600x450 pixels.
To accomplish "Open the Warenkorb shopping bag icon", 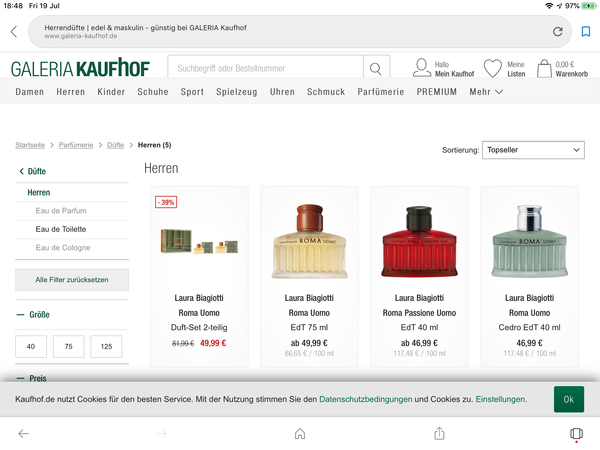I will click(x=544, y=68).
